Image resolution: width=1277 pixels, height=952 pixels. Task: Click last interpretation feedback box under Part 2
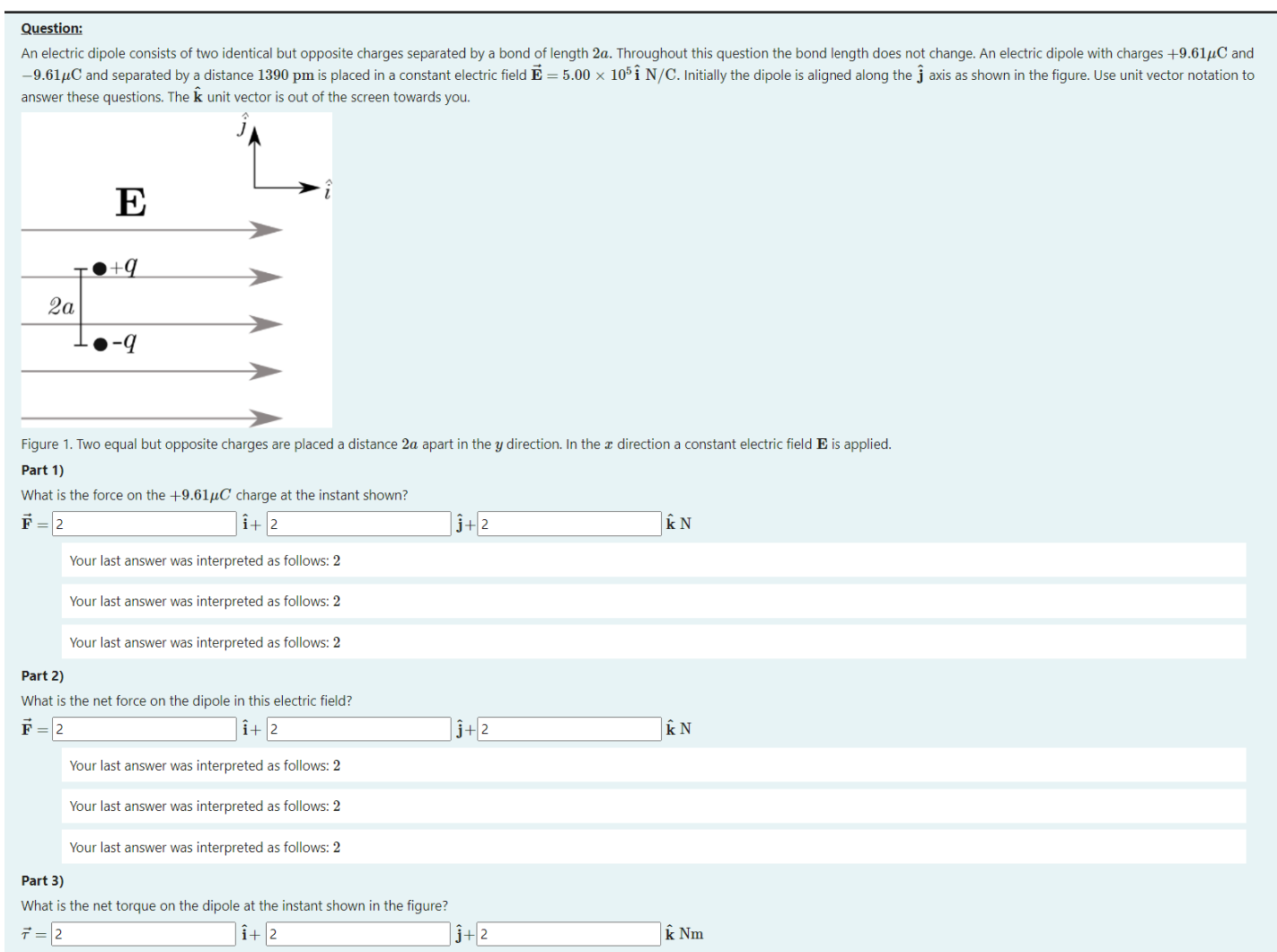click(653, 847)
